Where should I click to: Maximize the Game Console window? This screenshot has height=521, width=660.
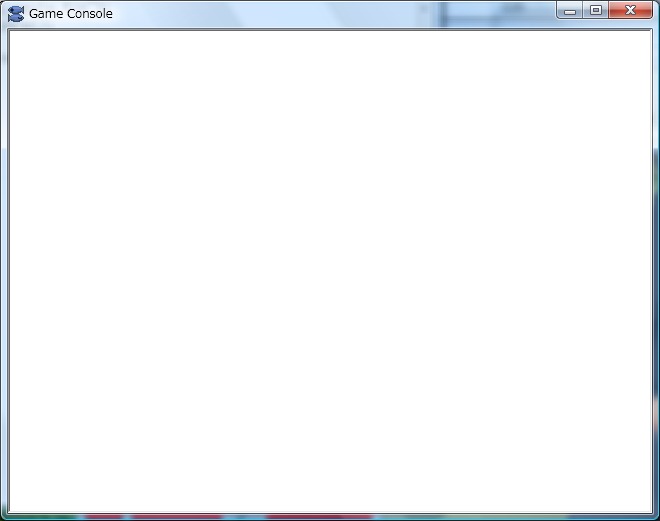(596, 10)
